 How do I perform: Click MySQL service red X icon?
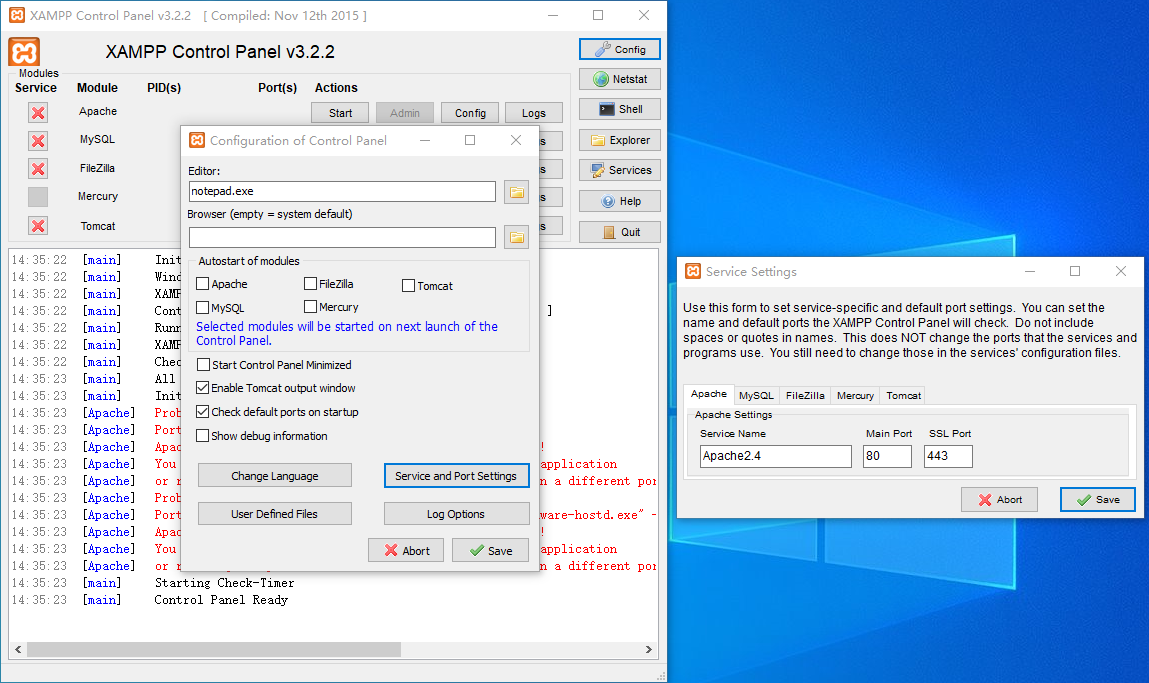click(38, 141)
